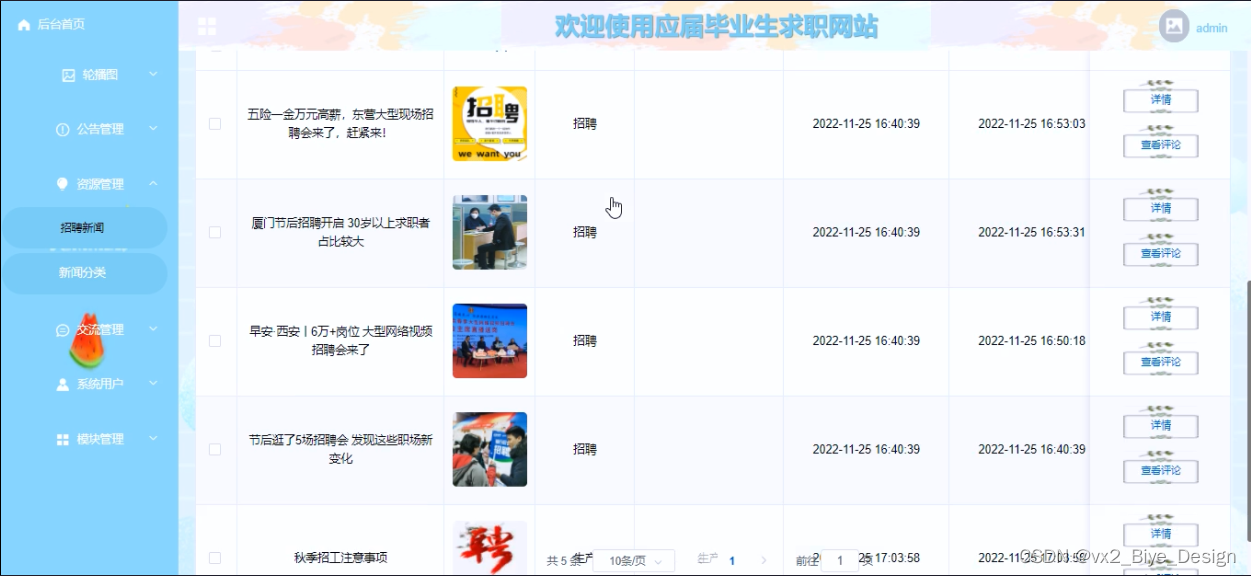Expand the 模块管理 menu chevron
This screenshot has height=576, width=1251.
point(153,438)
